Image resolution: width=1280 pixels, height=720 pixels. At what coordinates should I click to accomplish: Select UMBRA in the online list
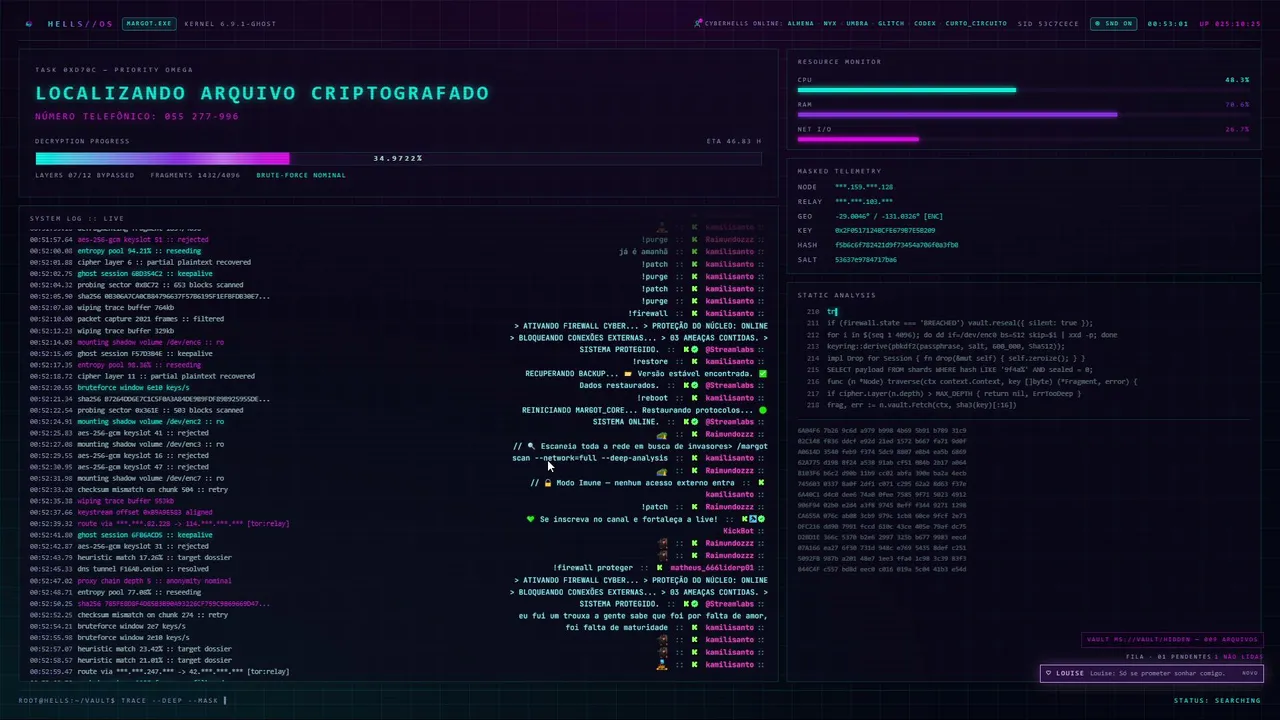[x=857, y=23]
